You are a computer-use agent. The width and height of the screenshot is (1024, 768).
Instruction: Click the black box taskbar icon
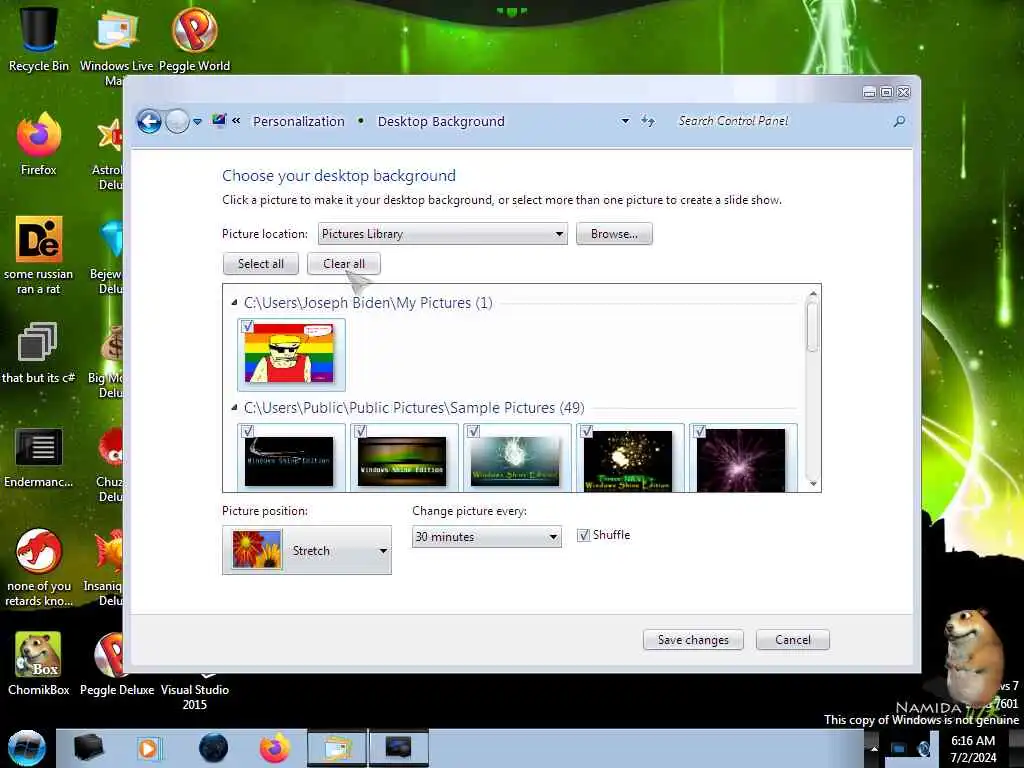pos(88,748)
